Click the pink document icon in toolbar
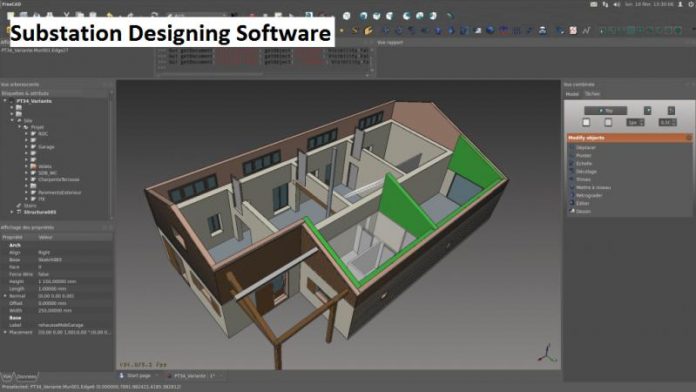 (x=573, y=31)
